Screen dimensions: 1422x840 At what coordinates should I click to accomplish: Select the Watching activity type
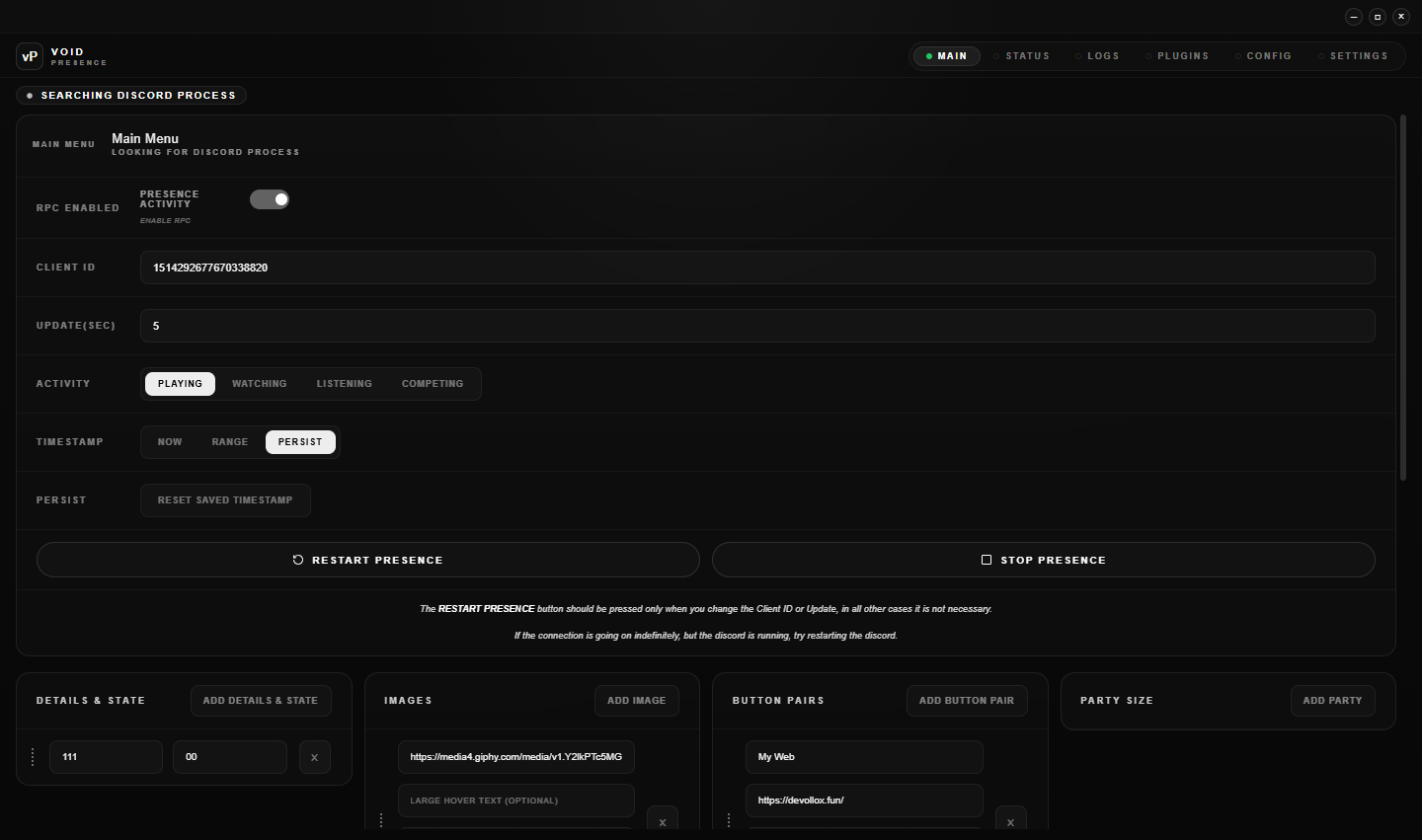[259, 384]
